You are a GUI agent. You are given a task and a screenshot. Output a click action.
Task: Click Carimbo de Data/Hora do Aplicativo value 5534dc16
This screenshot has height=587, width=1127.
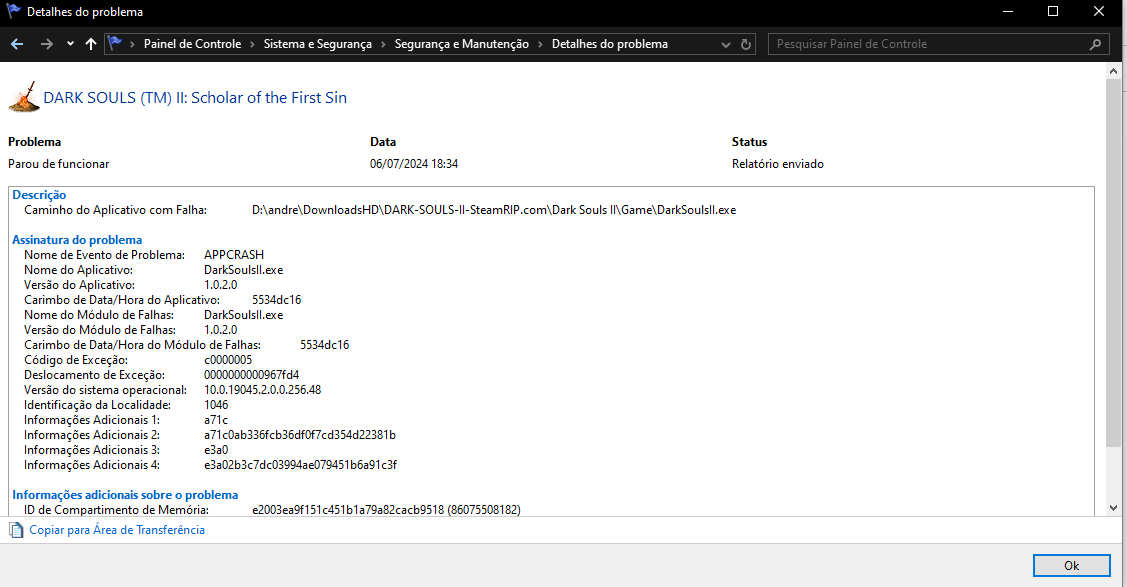(277, 300)
